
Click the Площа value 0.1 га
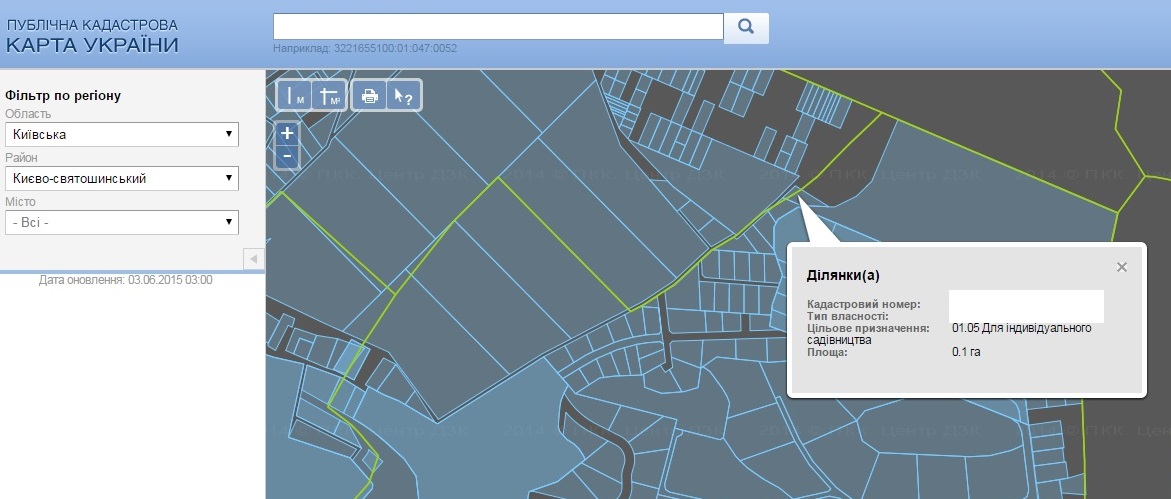click(966, 351)
